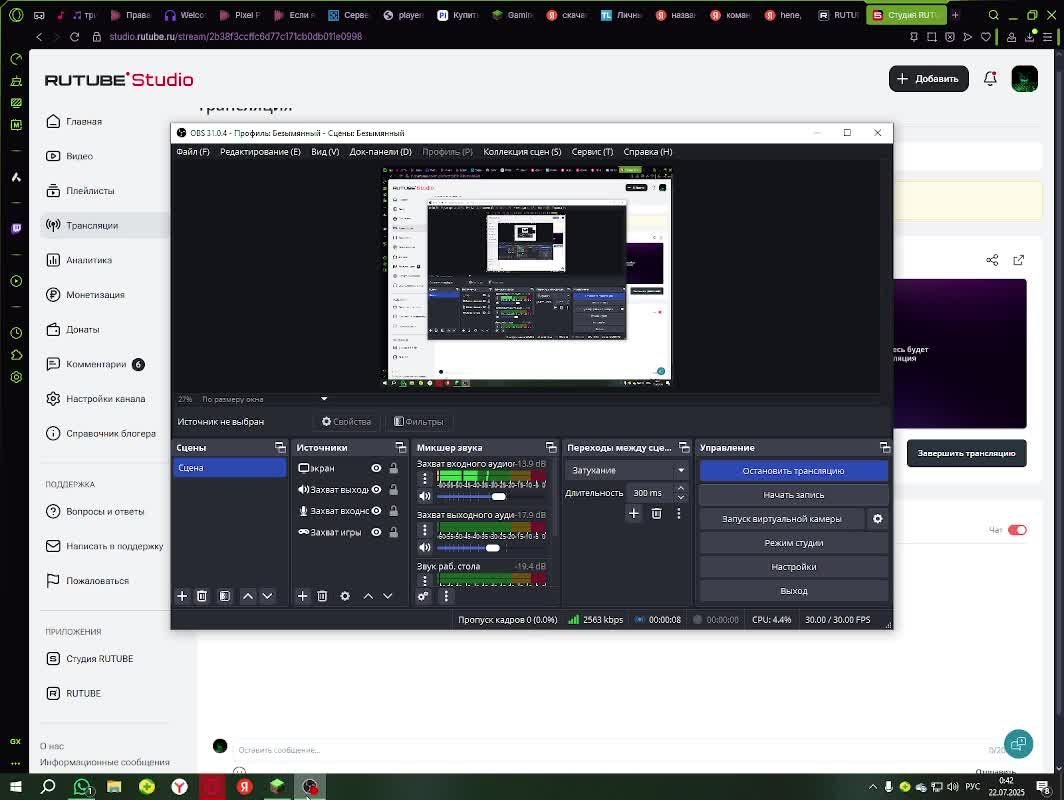Lock the Захват игры source
The height and width of the screenshot is (800, 1064).
click(x=394, y=532)
